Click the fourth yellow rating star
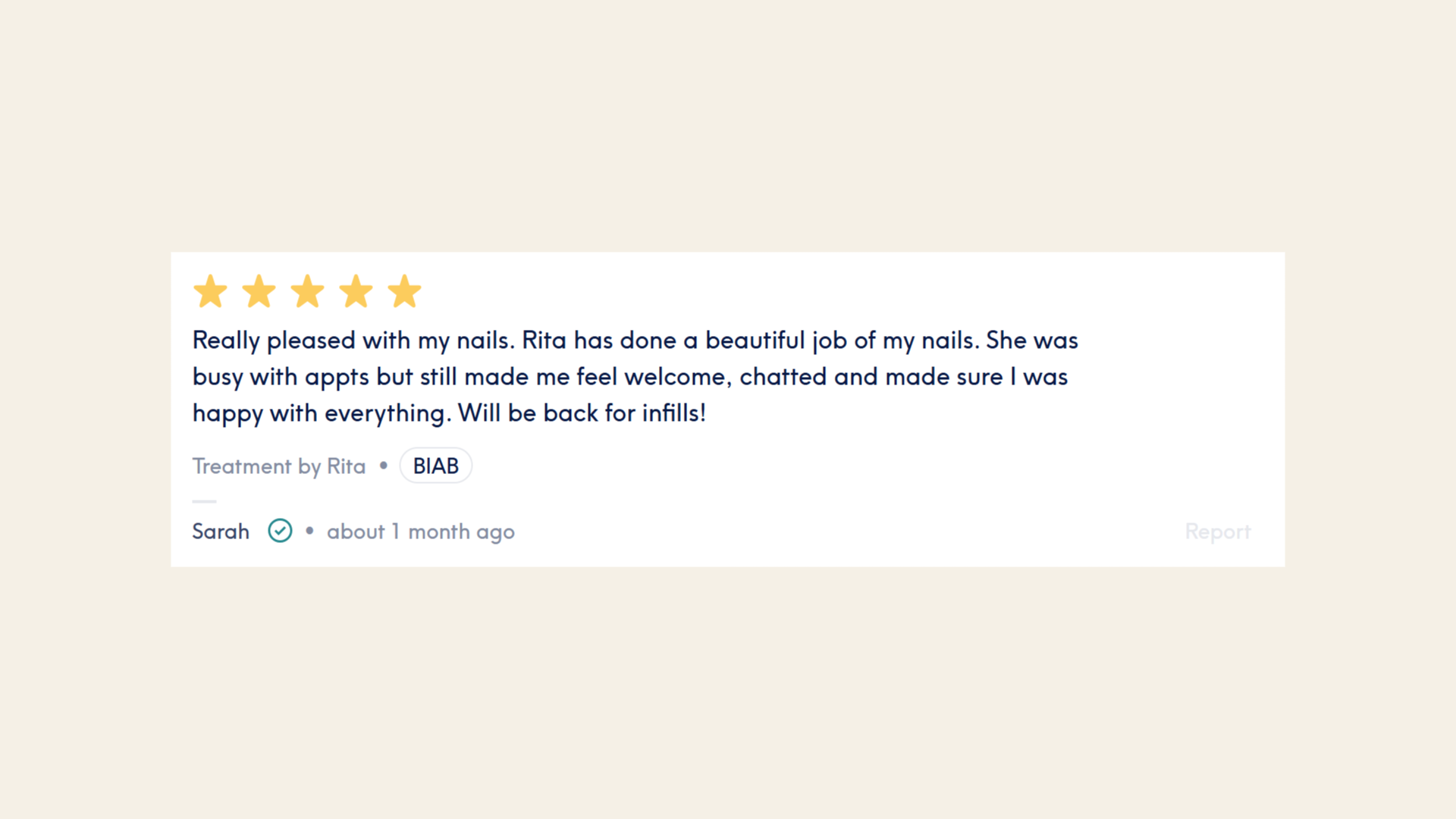Screen dimensions: 1456x819 [x=356, y=291]
